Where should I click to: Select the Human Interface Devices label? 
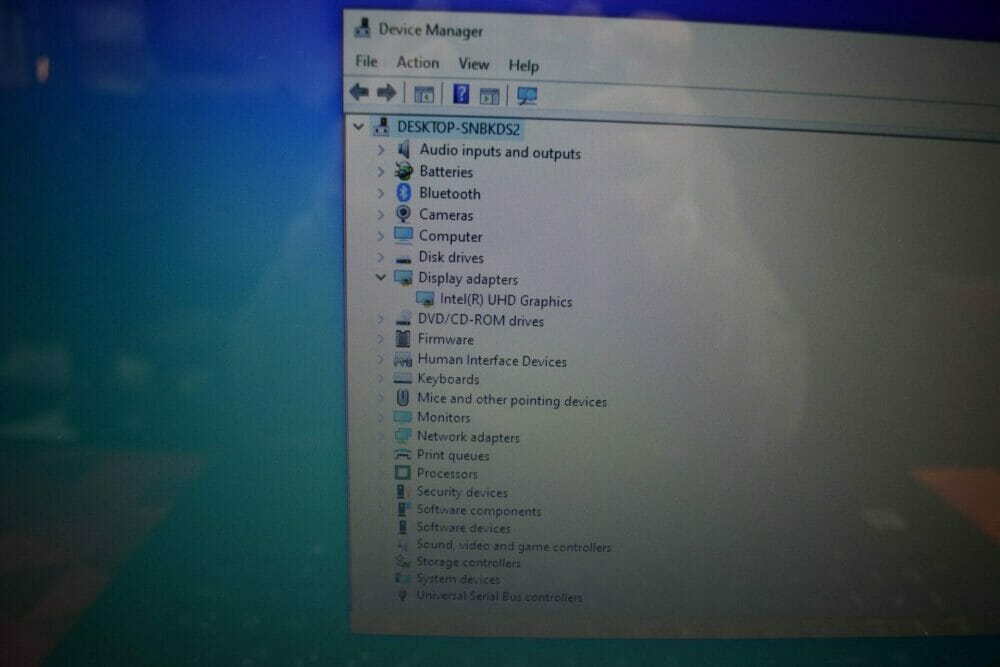tap(492, 360)
